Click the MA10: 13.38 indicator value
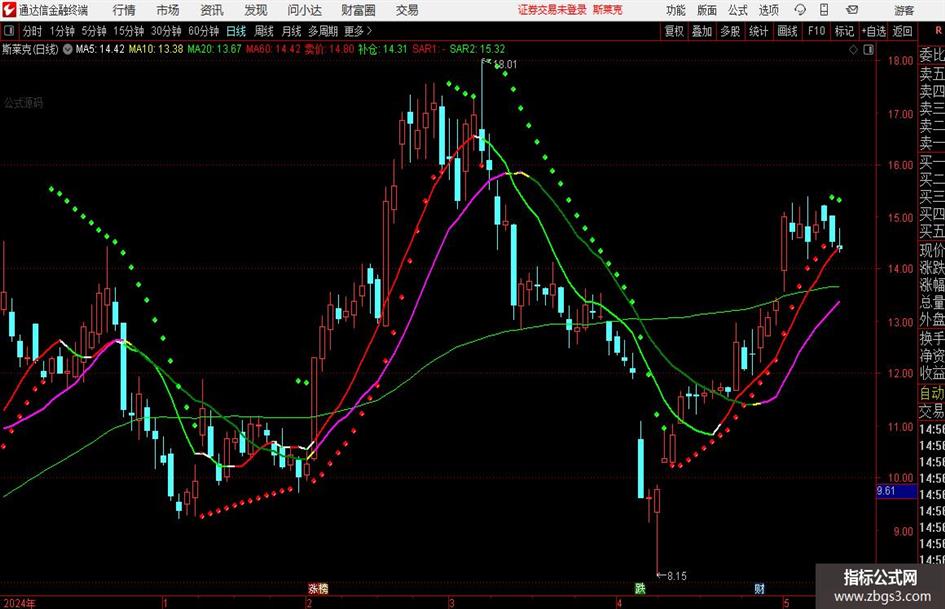 click(x=155, y=49)
